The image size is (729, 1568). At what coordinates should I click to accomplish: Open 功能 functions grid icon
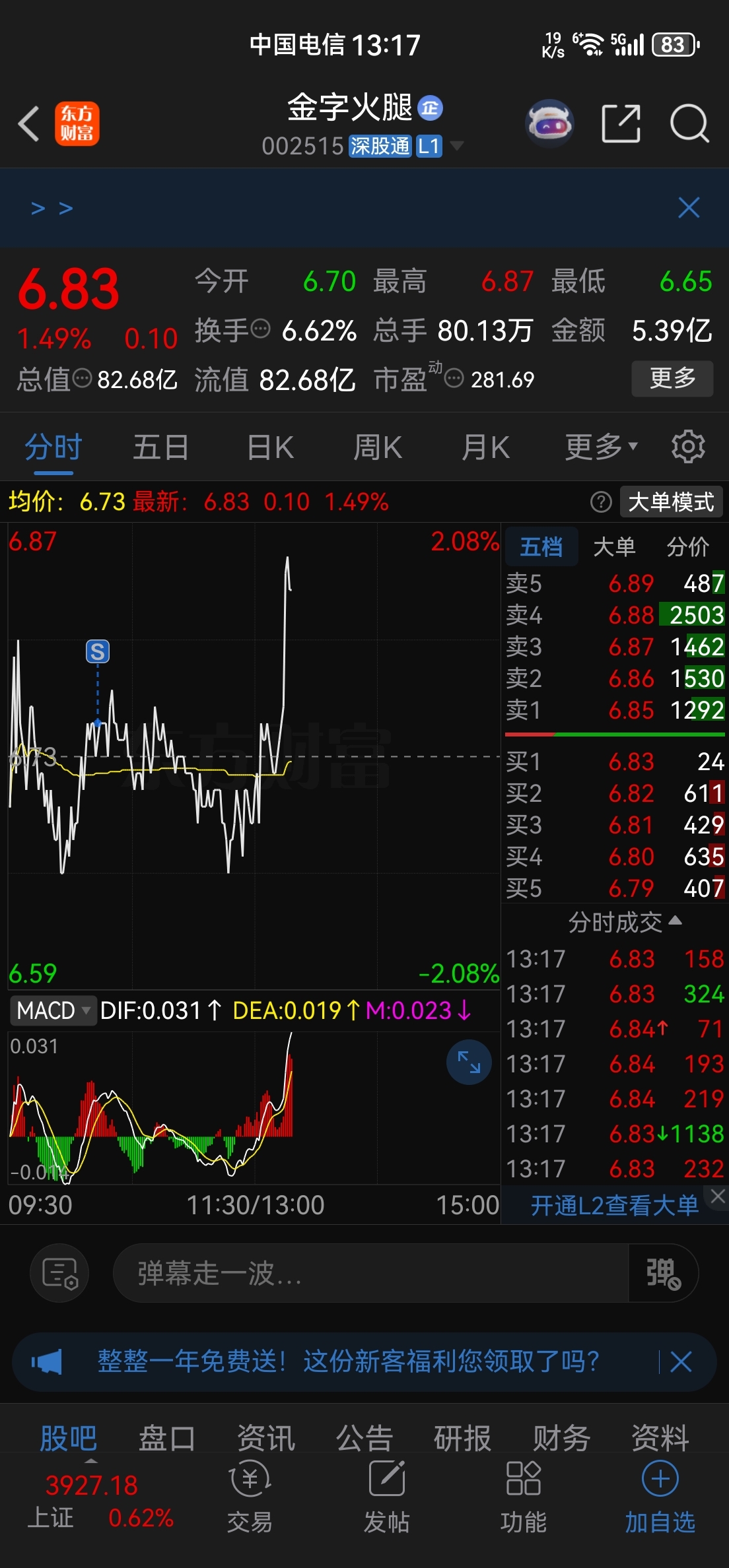[x=524, y=1497]
